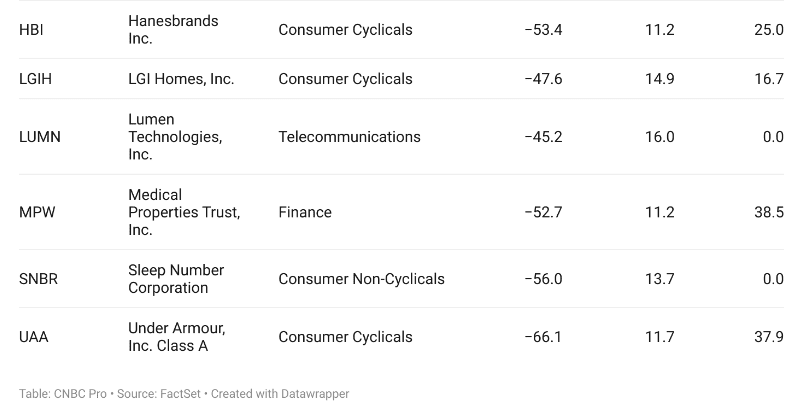Select Medical Properties Trust, Inc. name
Image resolution: width=806 pixels, height=411 pixels.
pyautogui.click(x=184, y=212)
